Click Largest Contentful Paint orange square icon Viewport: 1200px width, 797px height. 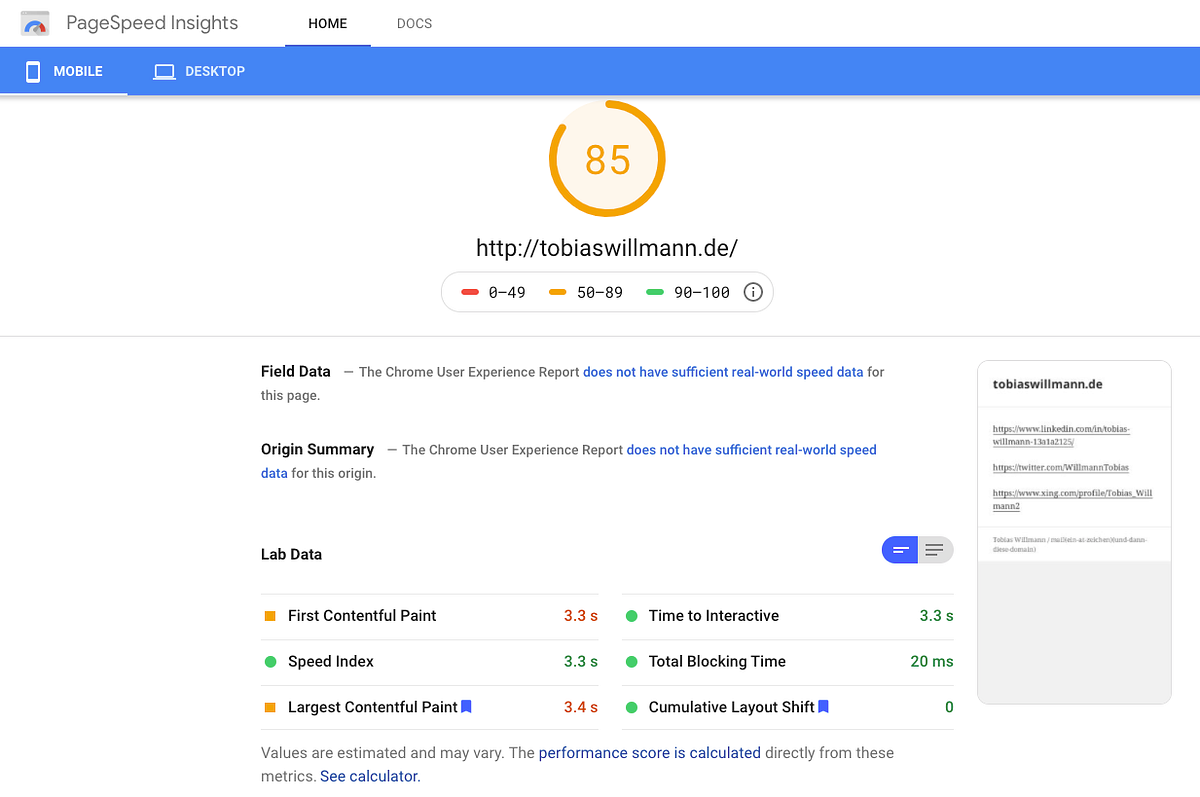[x=270, y=708]
